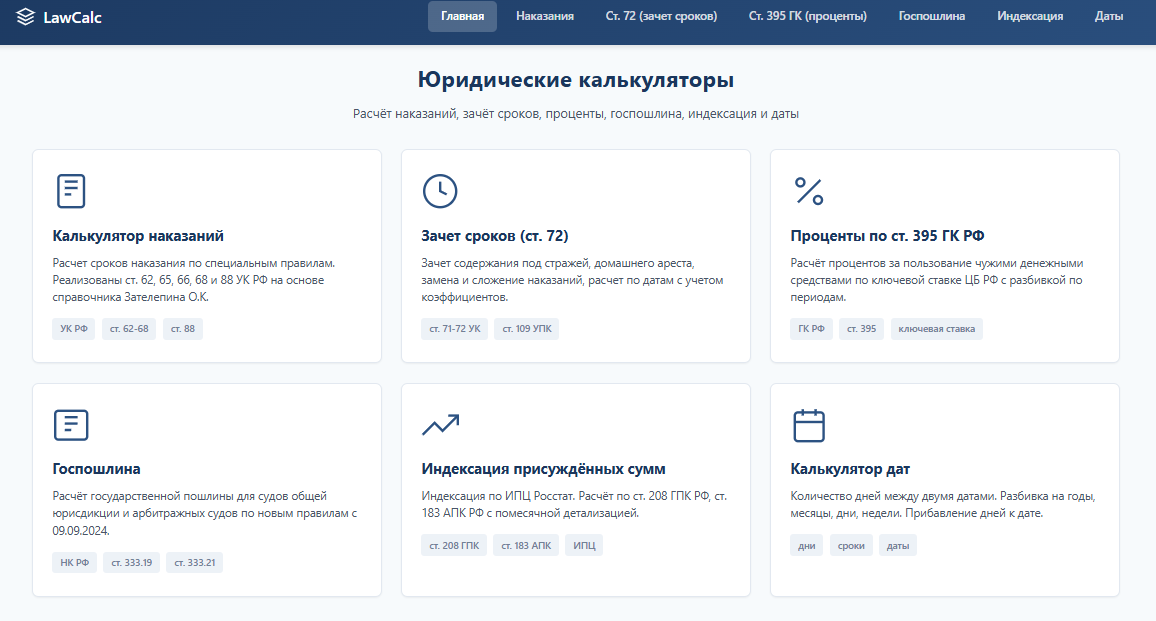Click the дни tag
Viewport: 1156px width, 621px height.
click(807, 546)
